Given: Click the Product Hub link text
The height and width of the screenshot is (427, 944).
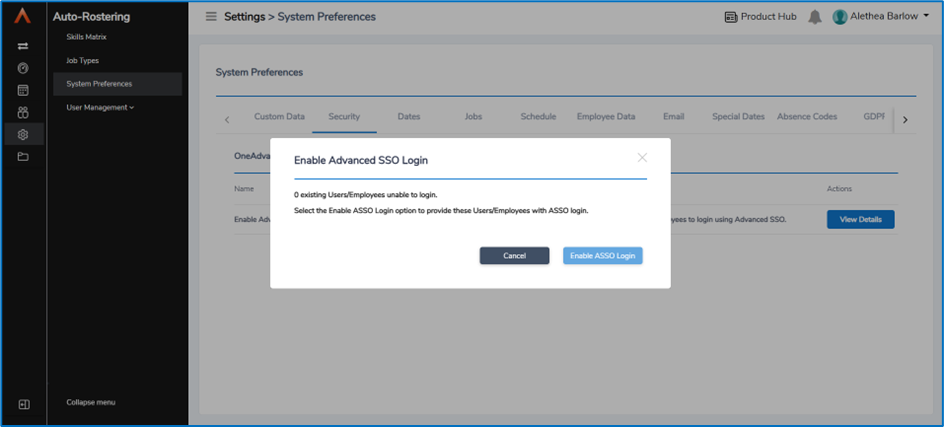Looking at the screenshot, I should [768, 17].
